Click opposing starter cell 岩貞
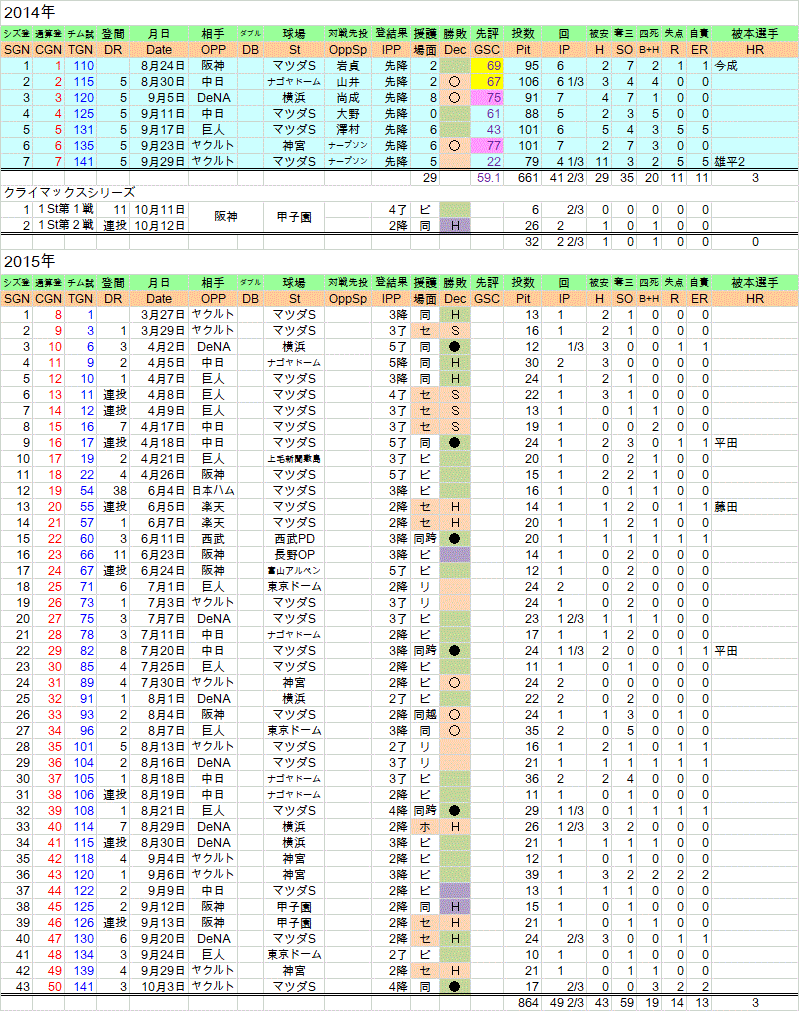Viewport: 799px width, 1011px height. click(x=348, y=66)
